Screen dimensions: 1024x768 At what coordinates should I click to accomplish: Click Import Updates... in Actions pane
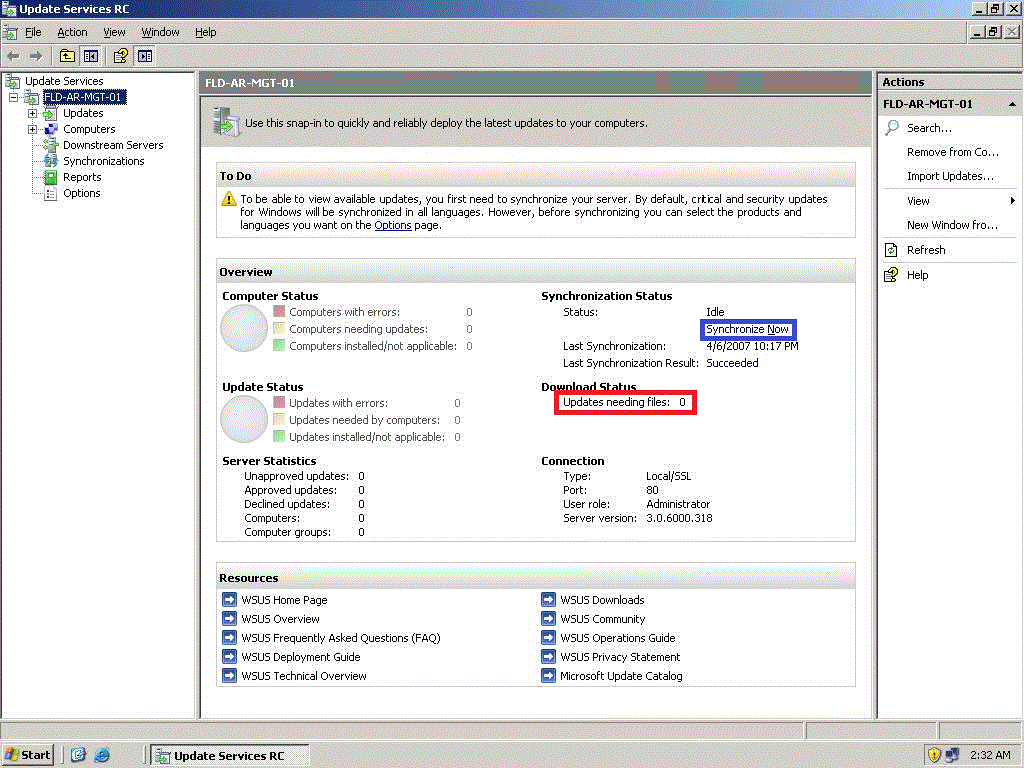[950, 176]
